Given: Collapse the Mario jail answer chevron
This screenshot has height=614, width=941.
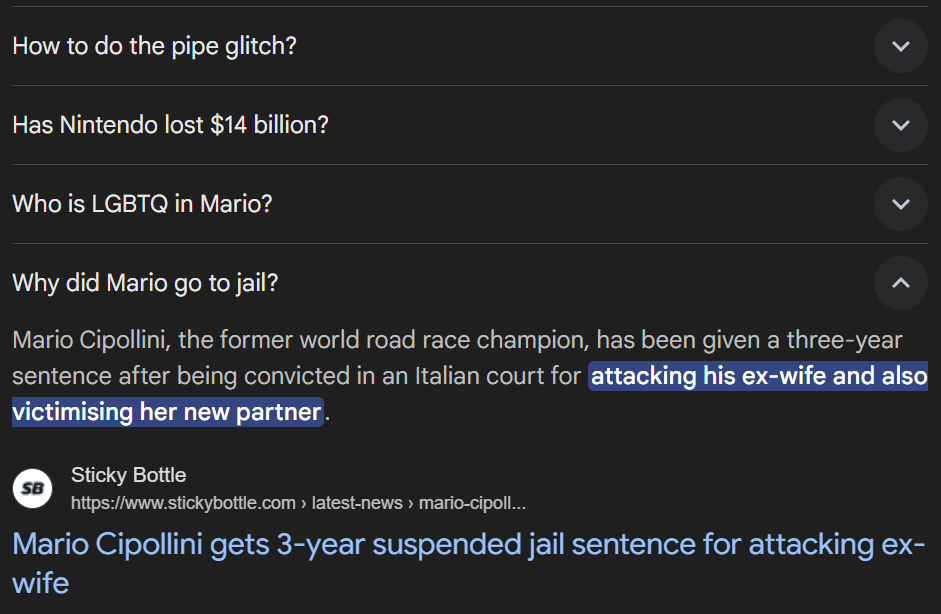Looking at the screenshot, I should point(900,283).
